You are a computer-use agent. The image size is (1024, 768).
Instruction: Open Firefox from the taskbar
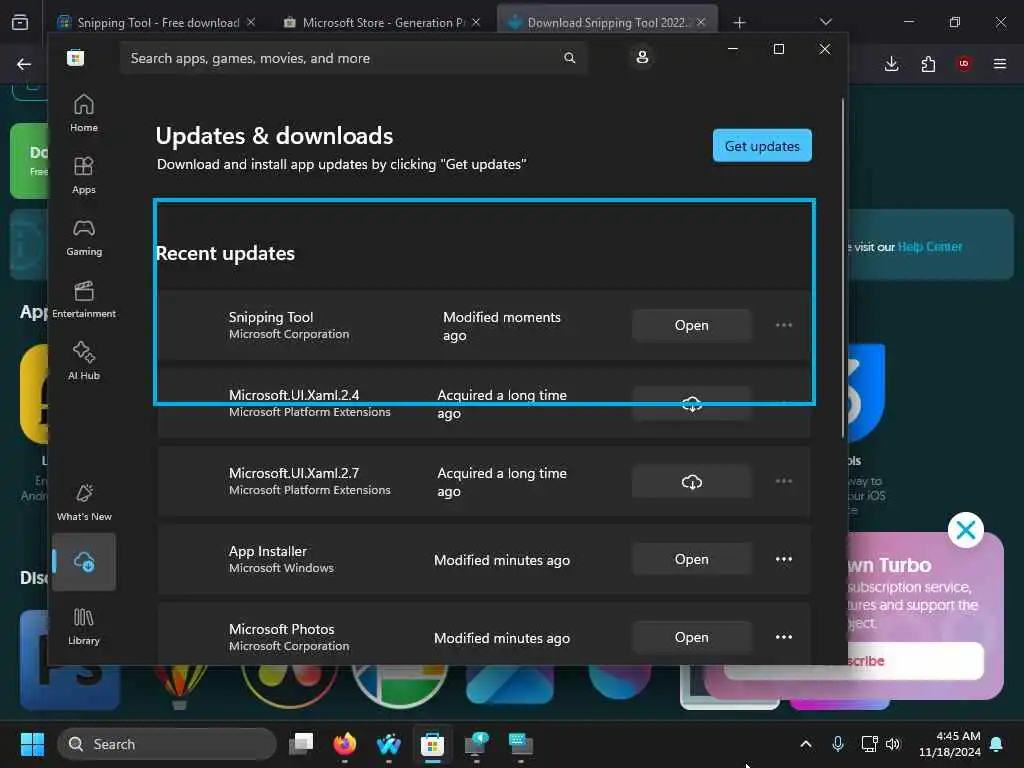click(x=345, y=744)
